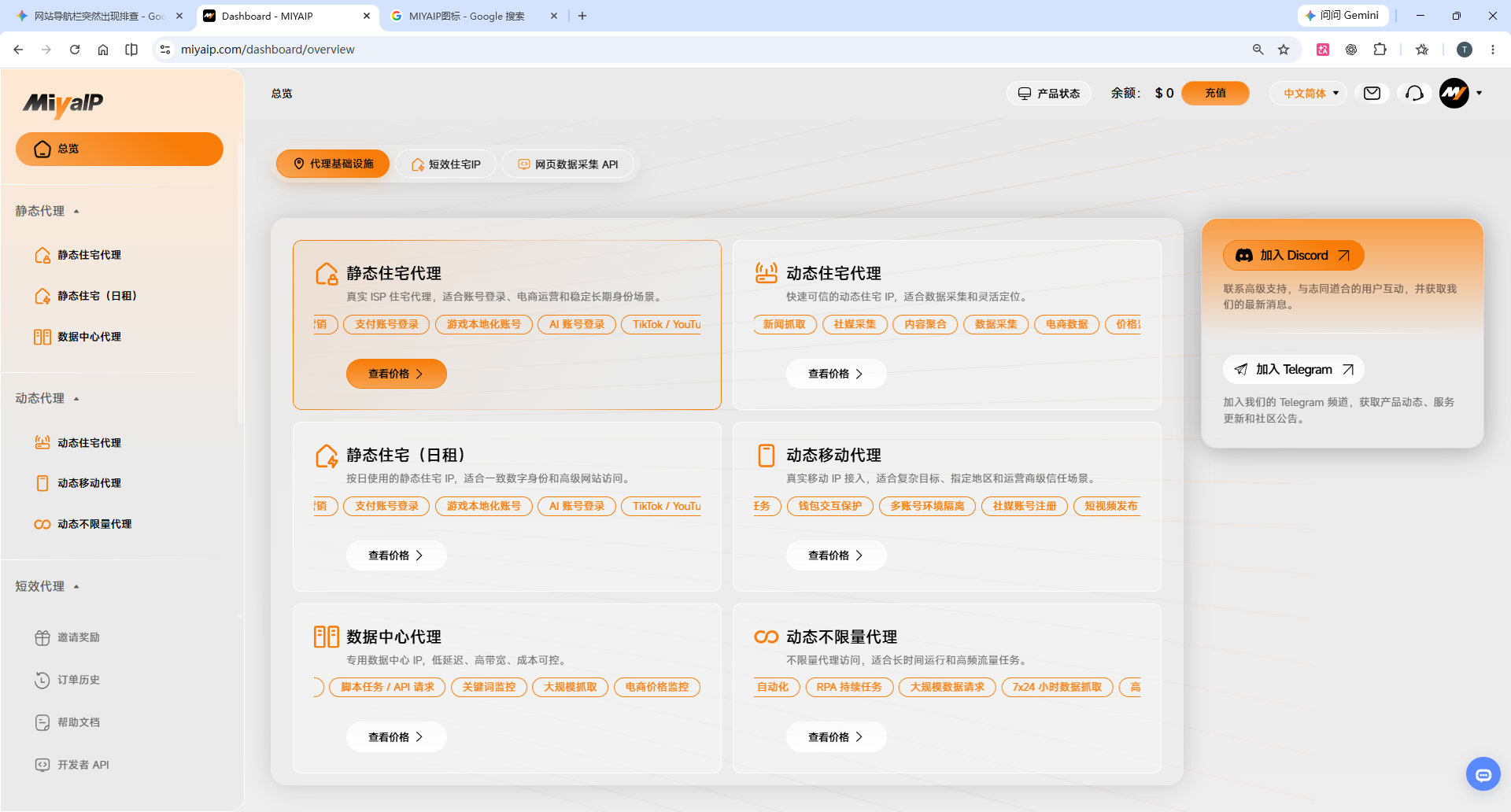The height and width of the screenshot is (812, 1511).
Task: Open browser extensions puzzle icon
Action: click(1380, 50)
